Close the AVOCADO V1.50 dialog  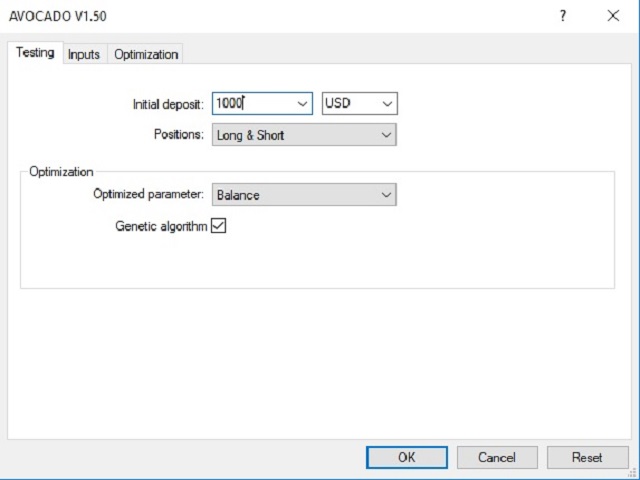[613, 16]
